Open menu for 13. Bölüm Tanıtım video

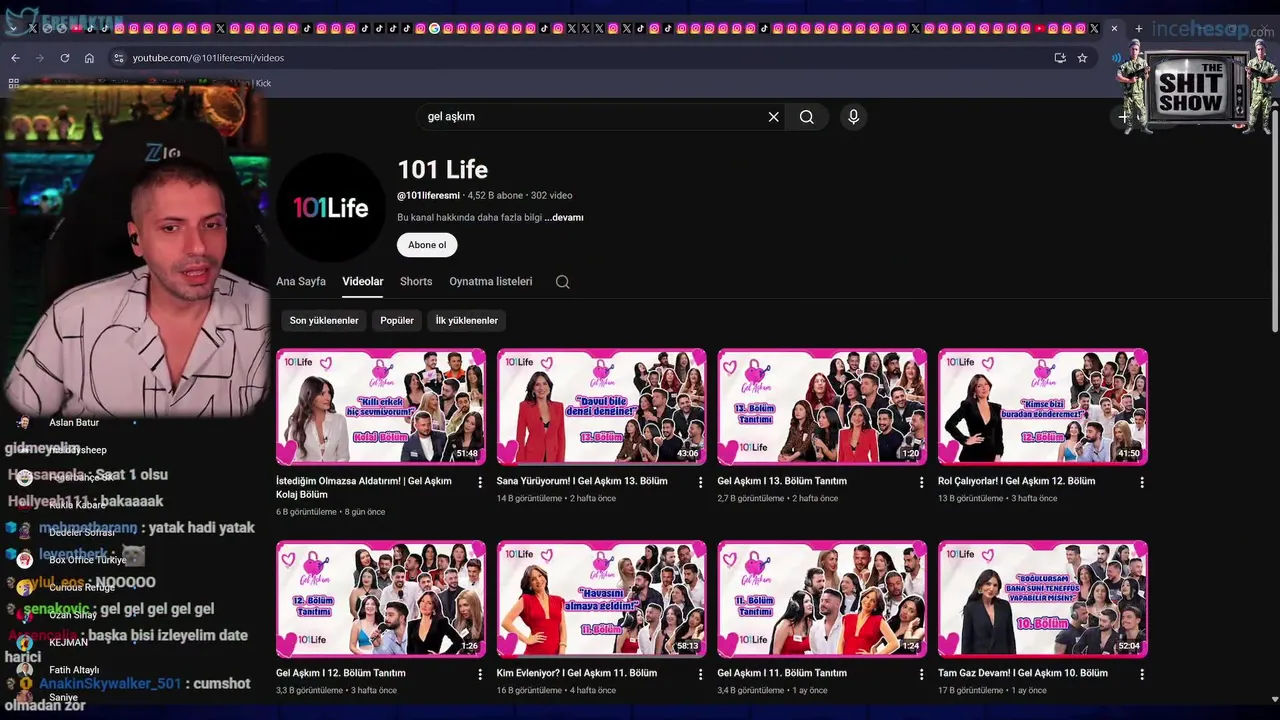[x=921, y=482]
